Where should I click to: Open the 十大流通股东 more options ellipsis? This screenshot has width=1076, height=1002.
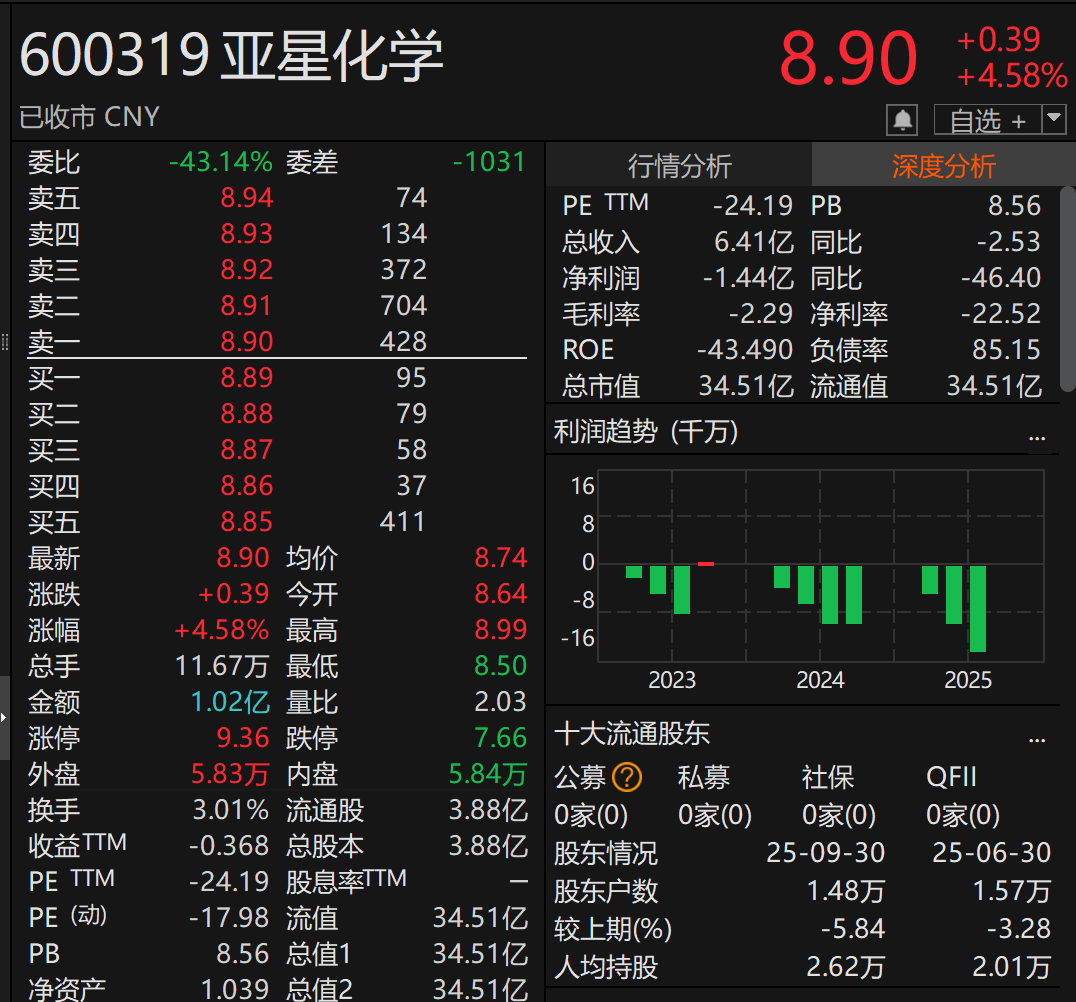tap(1037, 738)
